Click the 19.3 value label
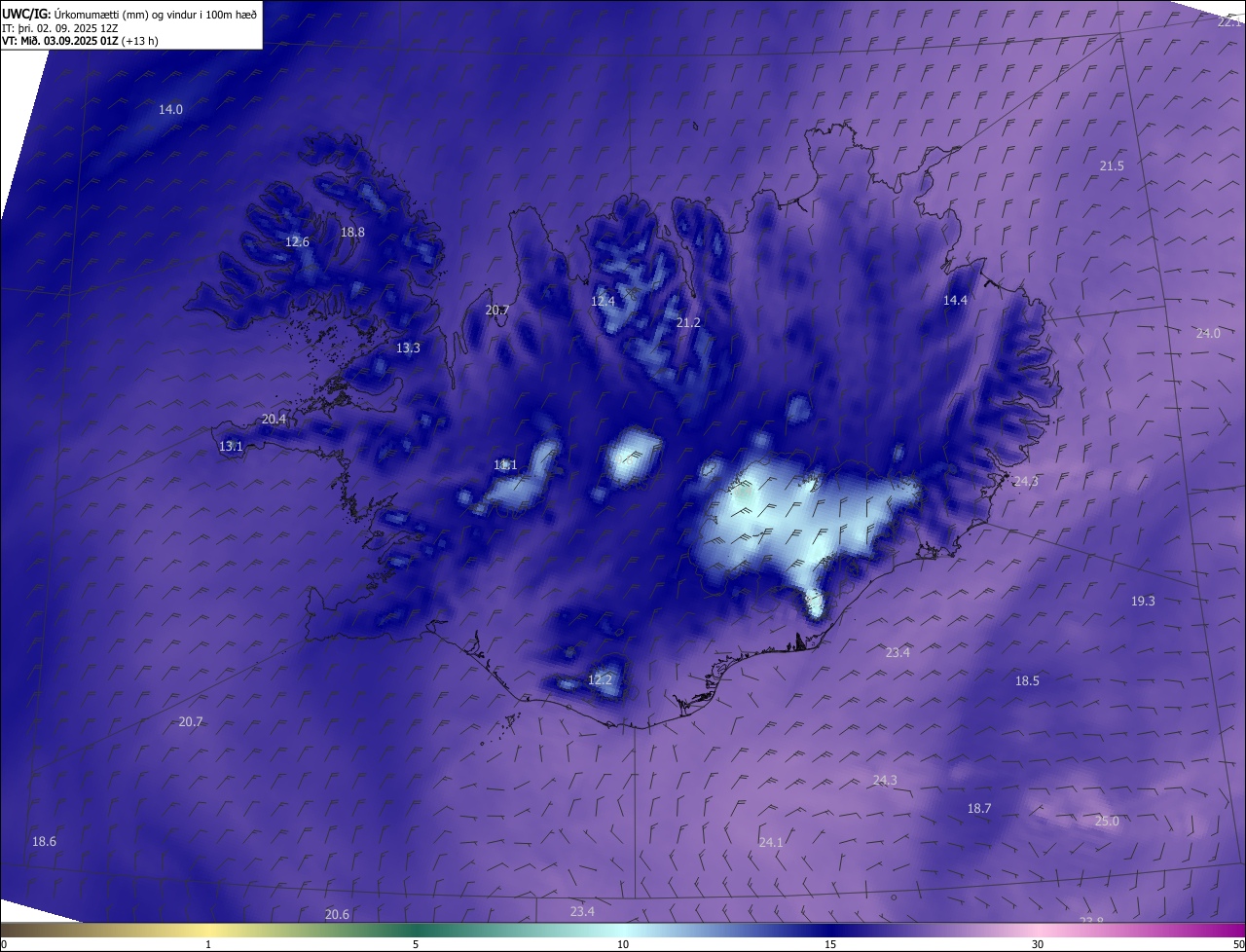 tap(1143, 602)
